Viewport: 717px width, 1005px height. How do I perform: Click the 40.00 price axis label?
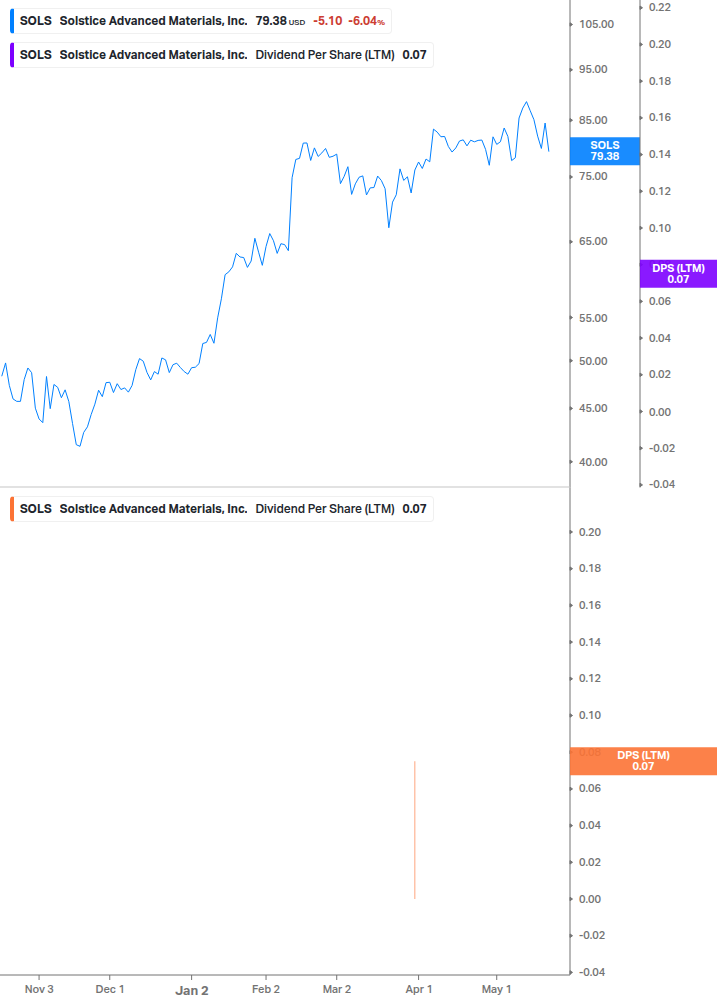(x=593, y=462)
